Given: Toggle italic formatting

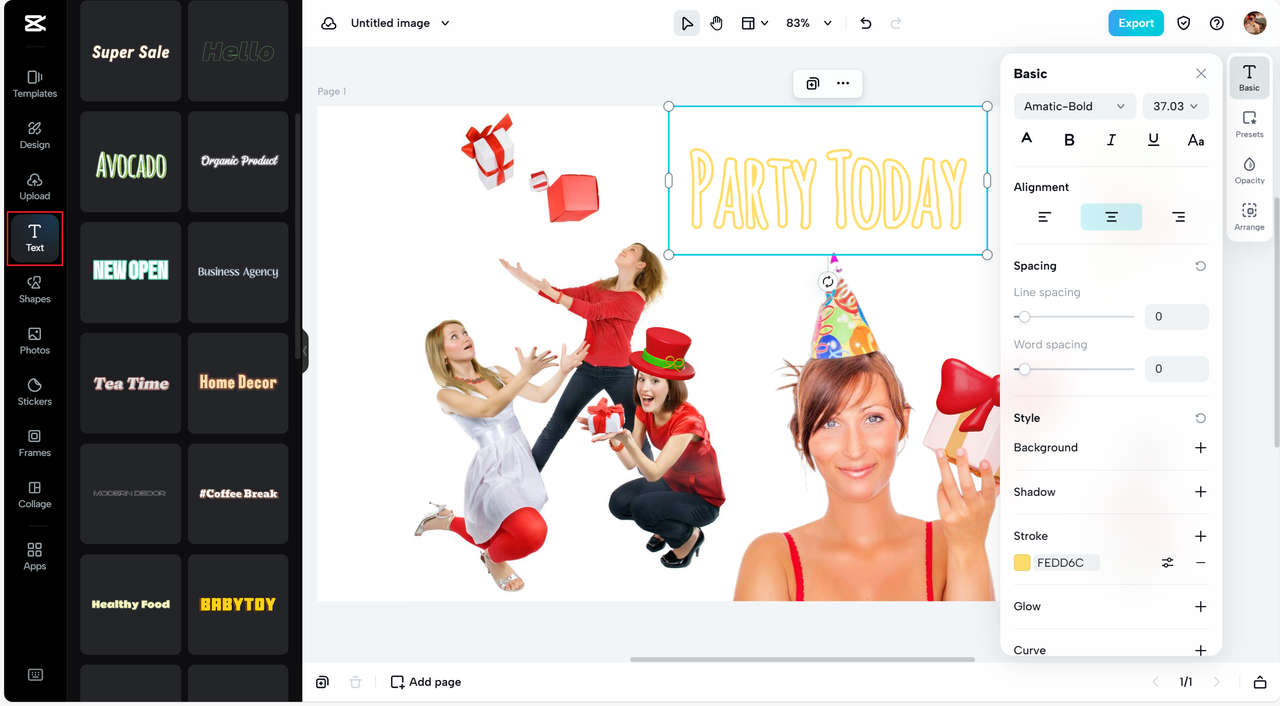Looking at the screenshot, I should click(1111, 140).
